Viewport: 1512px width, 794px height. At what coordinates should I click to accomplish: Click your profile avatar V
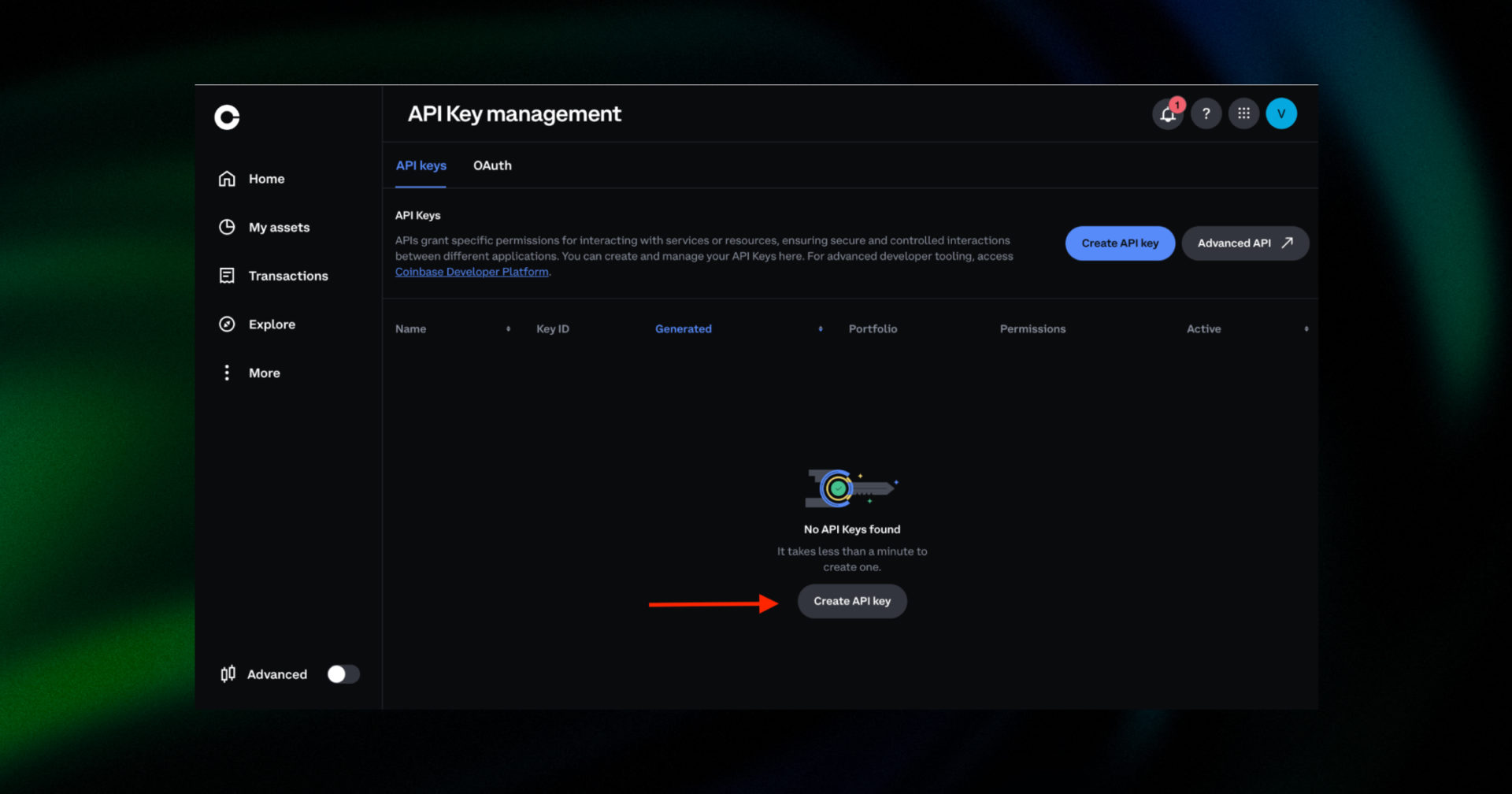(x=1281, y=113)
